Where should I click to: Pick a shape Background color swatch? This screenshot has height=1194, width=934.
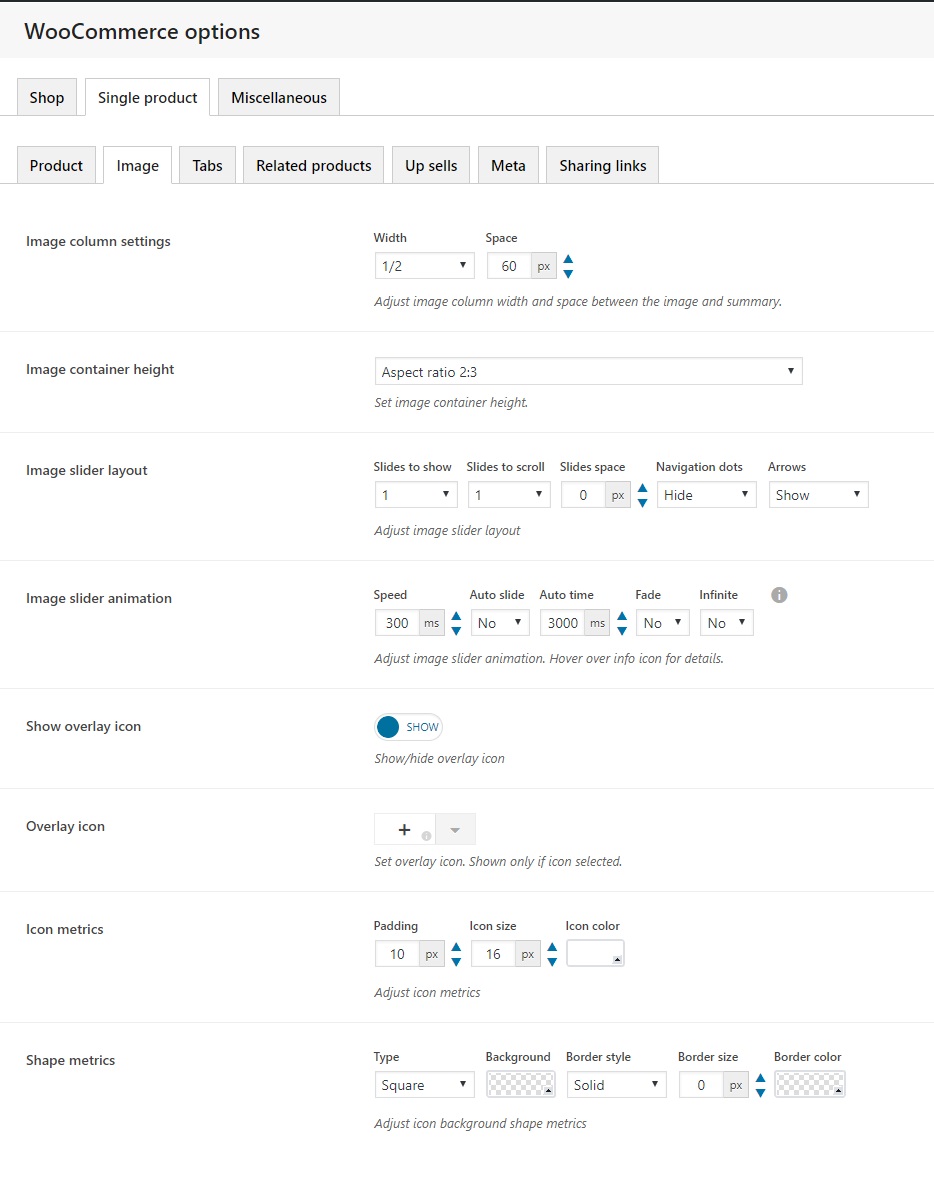coord(520,1085)
